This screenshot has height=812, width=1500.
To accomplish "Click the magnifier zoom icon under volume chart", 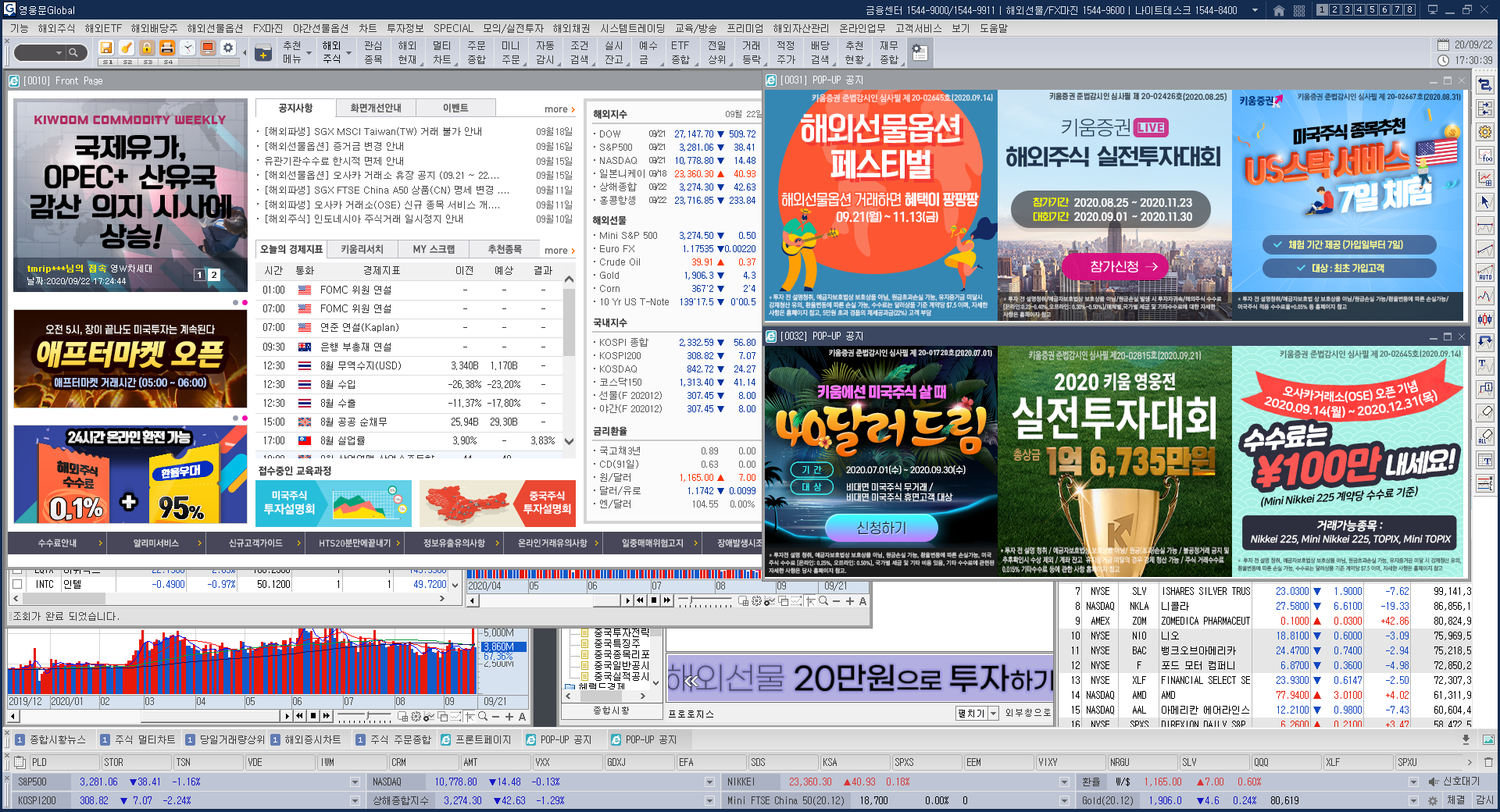I will [483, 716].
